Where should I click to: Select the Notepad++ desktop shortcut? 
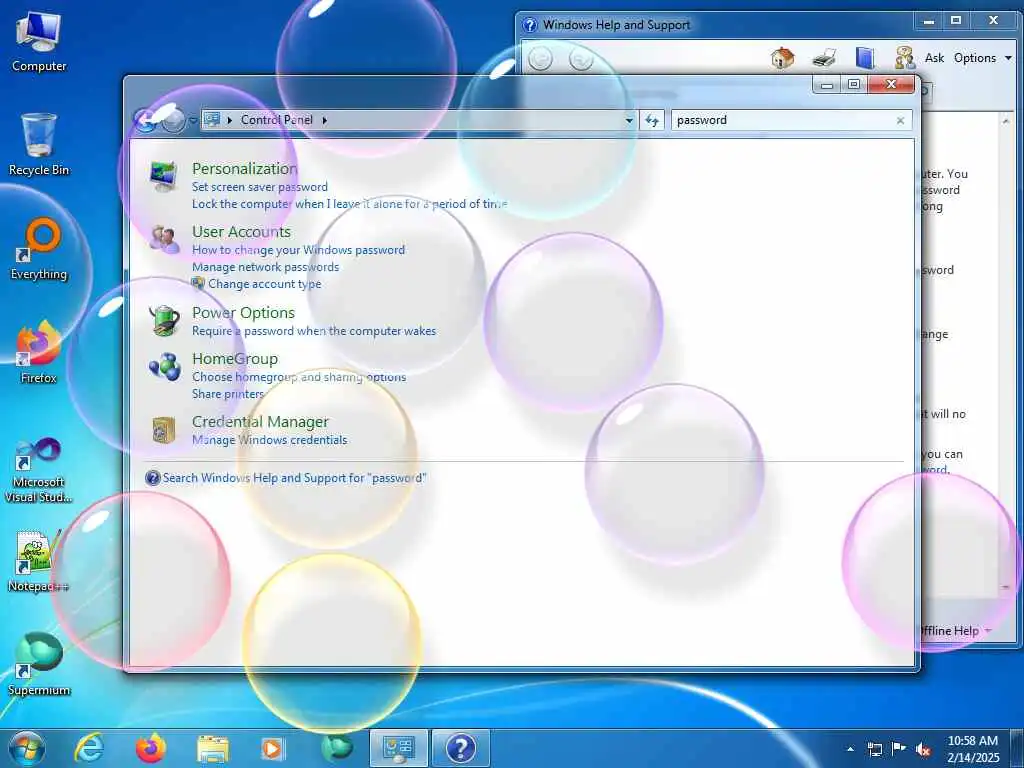tap(39, 561)
